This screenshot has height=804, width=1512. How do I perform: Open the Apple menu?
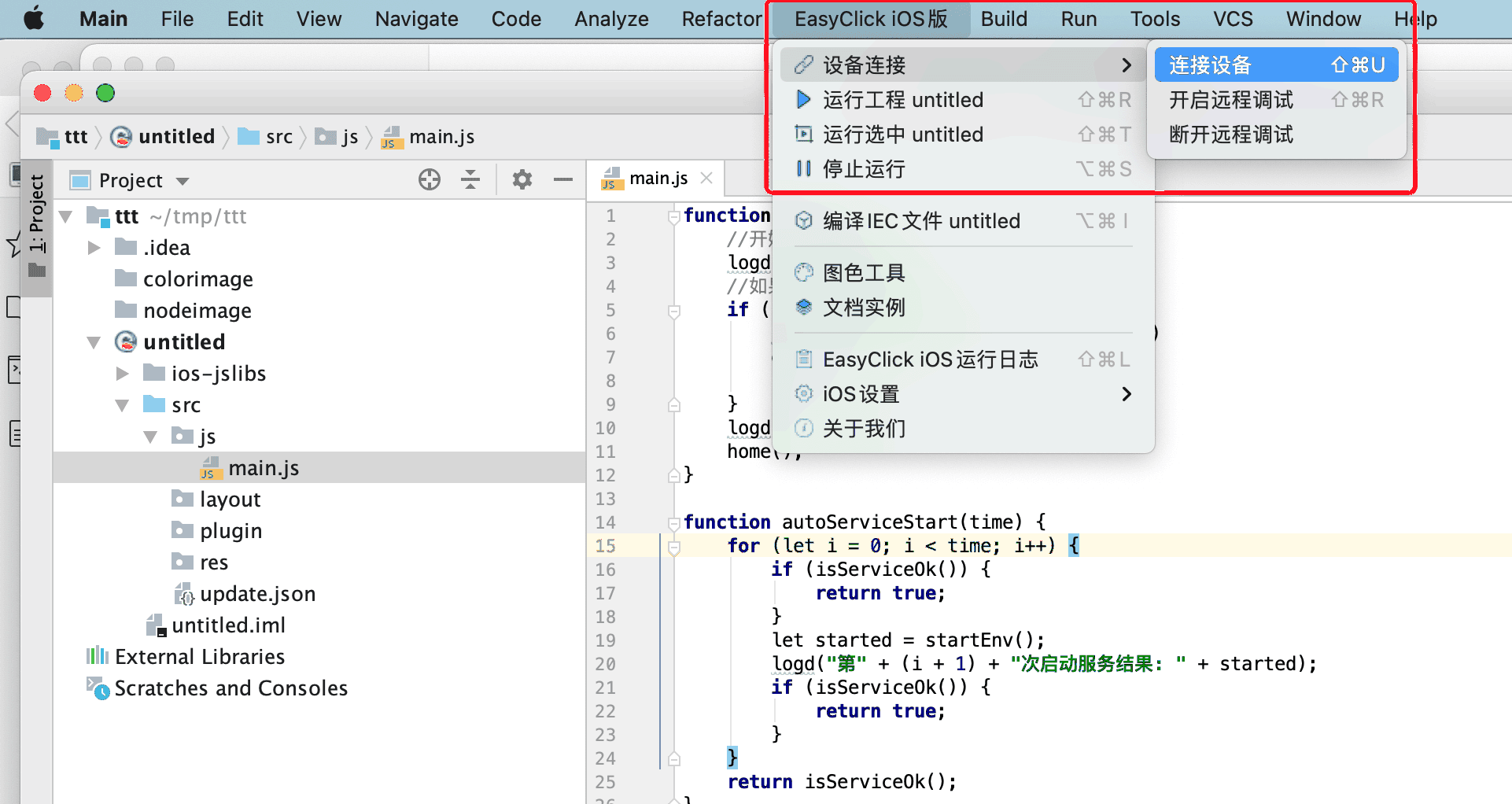point(34,18)
